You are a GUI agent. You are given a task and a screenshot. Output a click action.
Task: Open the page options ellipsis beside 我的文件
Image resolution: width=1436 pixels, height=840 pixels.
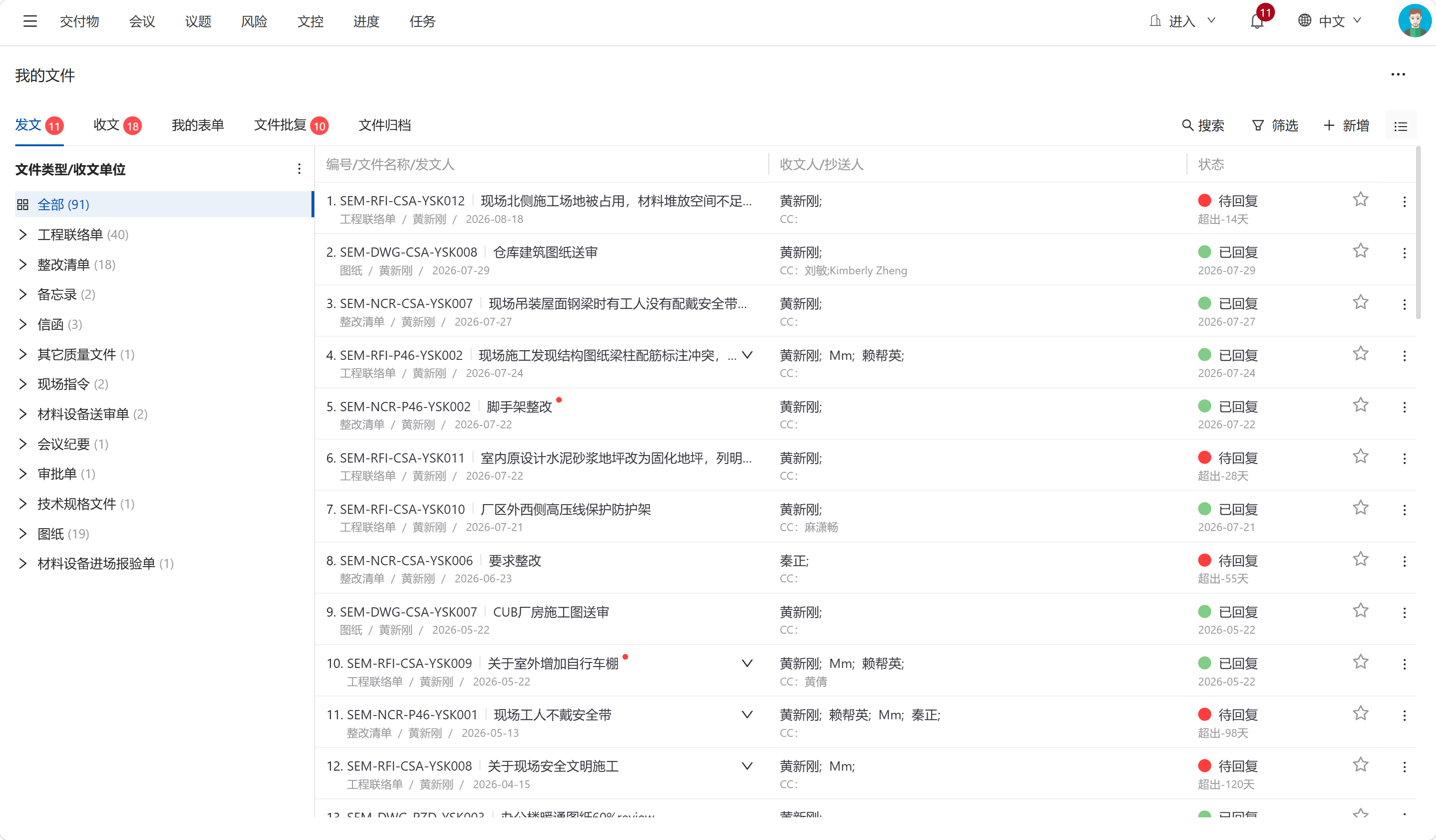[x=1399, y=74]
